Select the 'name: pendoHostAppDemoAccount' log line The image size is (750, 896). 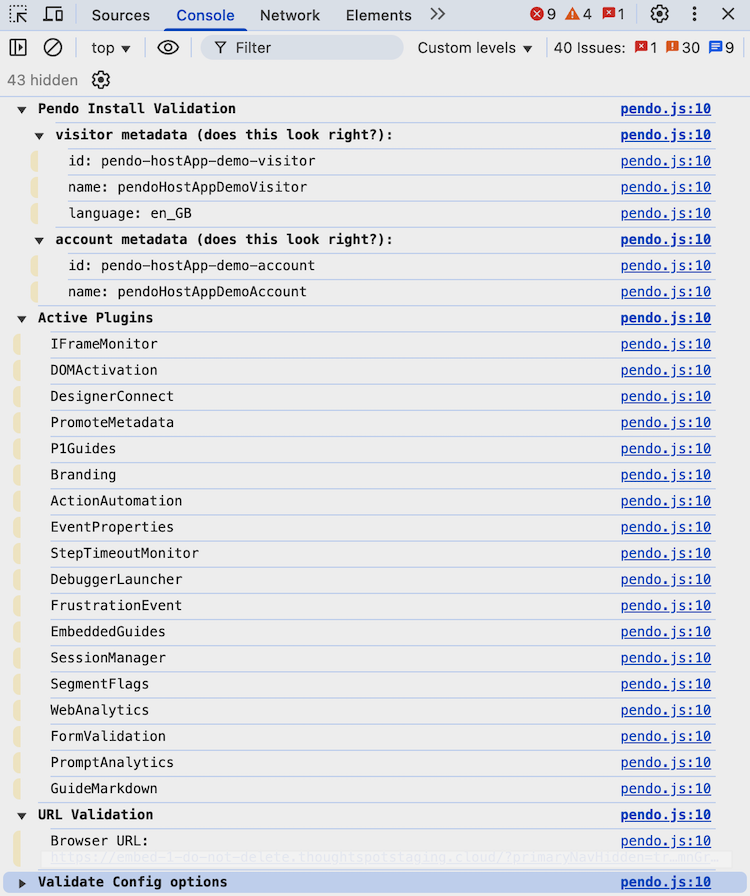[x=188, y=292]
